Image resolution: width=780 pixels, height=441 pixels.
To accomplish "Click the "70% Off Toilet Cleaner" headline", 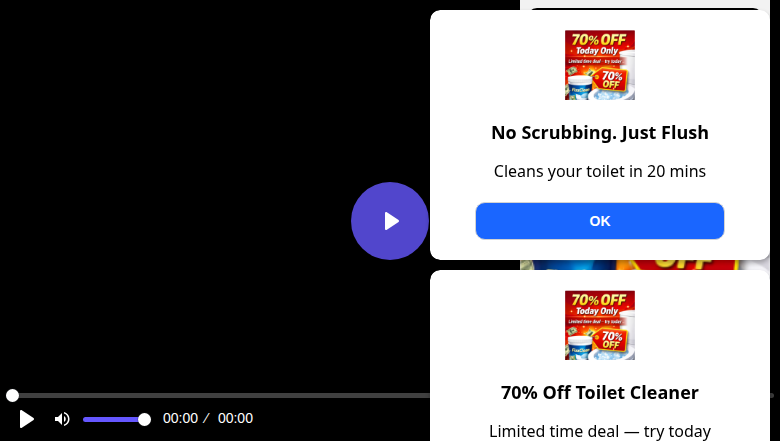I will pyautogui.click(x=599, y=393).
